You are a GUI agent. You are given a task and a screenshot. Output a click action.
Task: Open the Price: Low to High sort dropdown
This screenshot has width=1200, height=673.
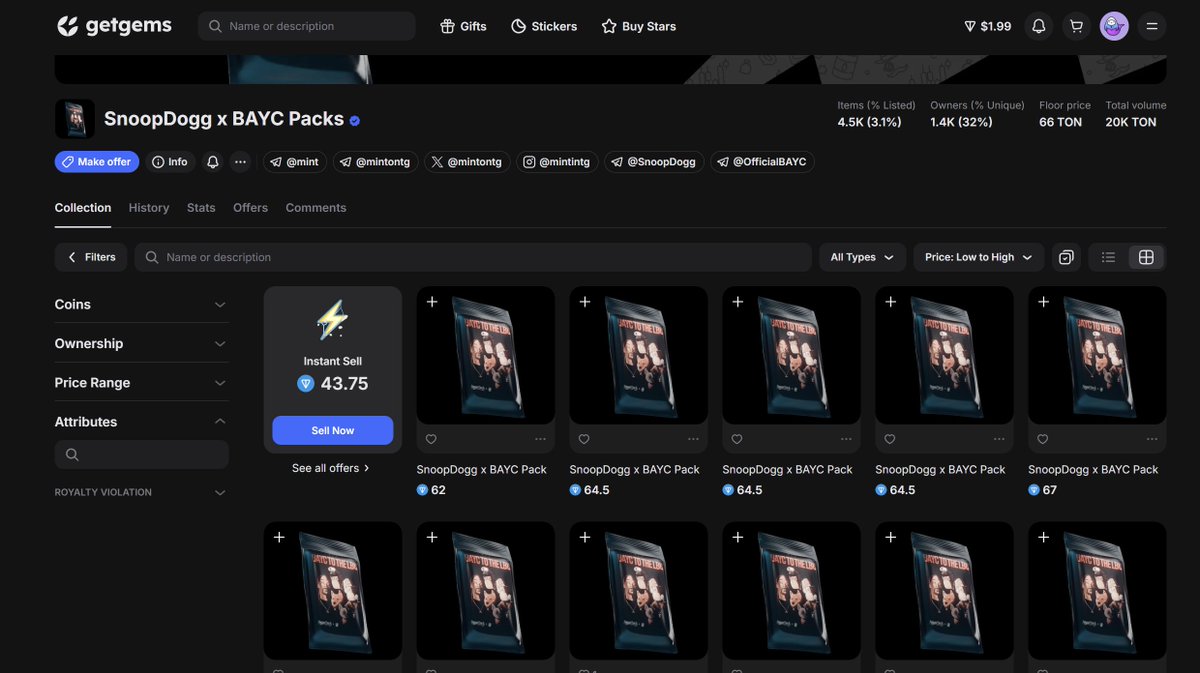pyautogui.click(x=979, y=257)
